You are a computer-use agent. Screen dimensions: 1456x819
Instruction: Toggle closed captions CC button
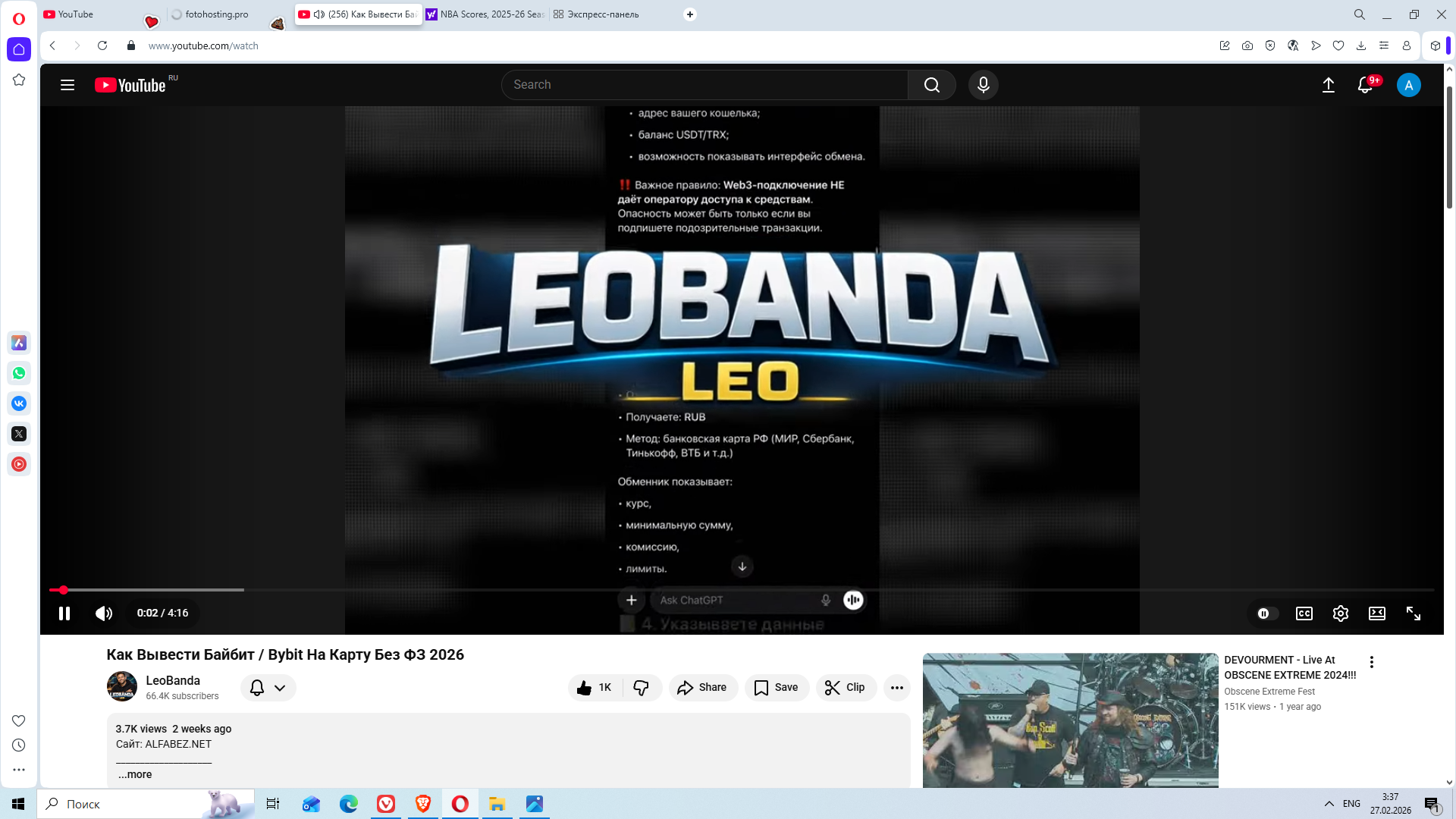click(1304, 613)
